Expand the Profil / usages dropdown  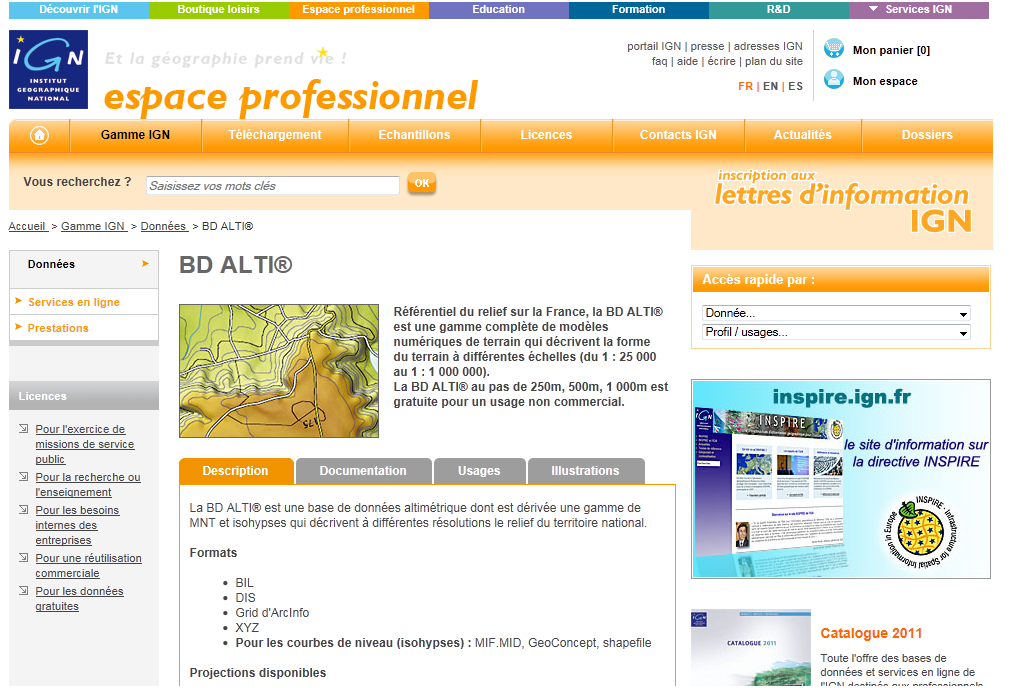[x=837, y=333]
